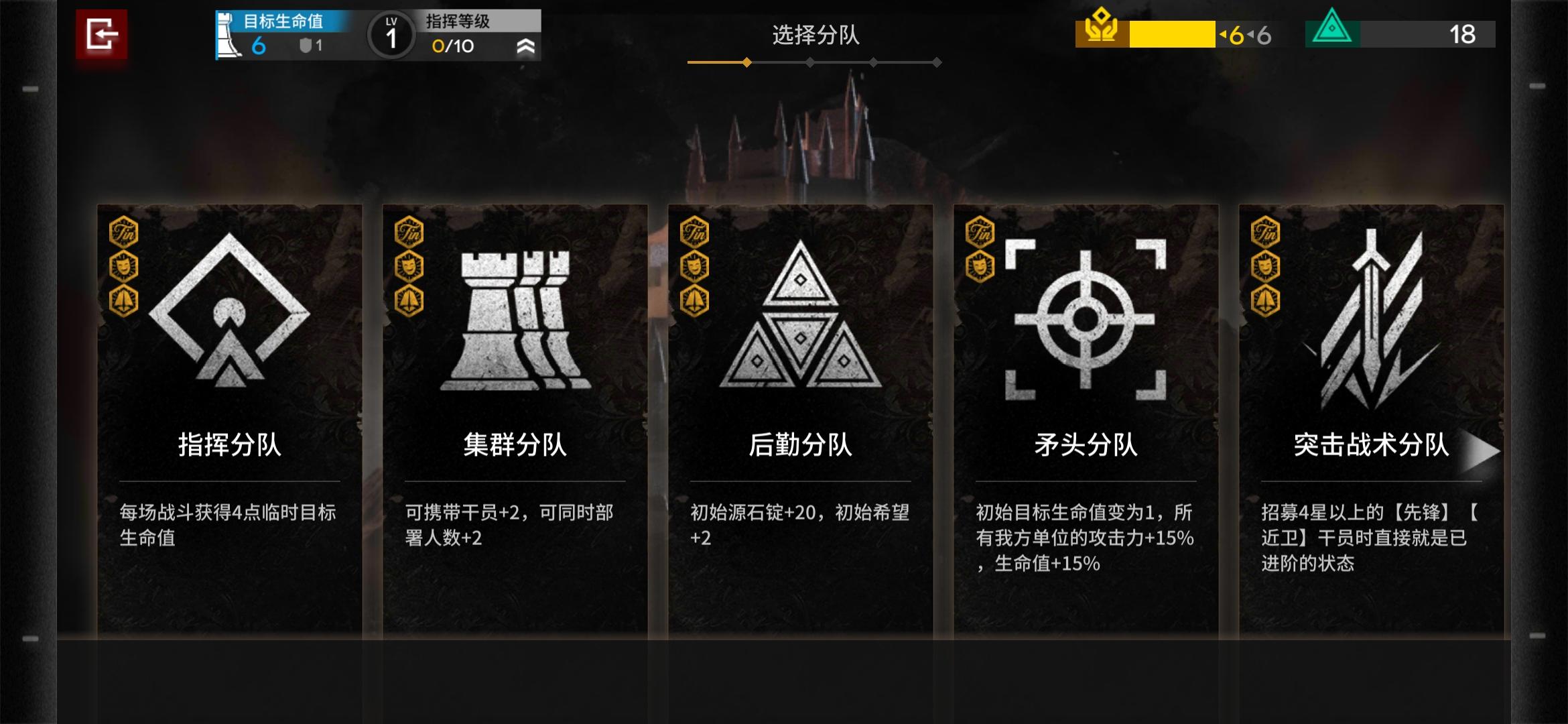Expand the command level chevron arrows
The width and height of the screenshot is (1568, 724).
[526, 46]
